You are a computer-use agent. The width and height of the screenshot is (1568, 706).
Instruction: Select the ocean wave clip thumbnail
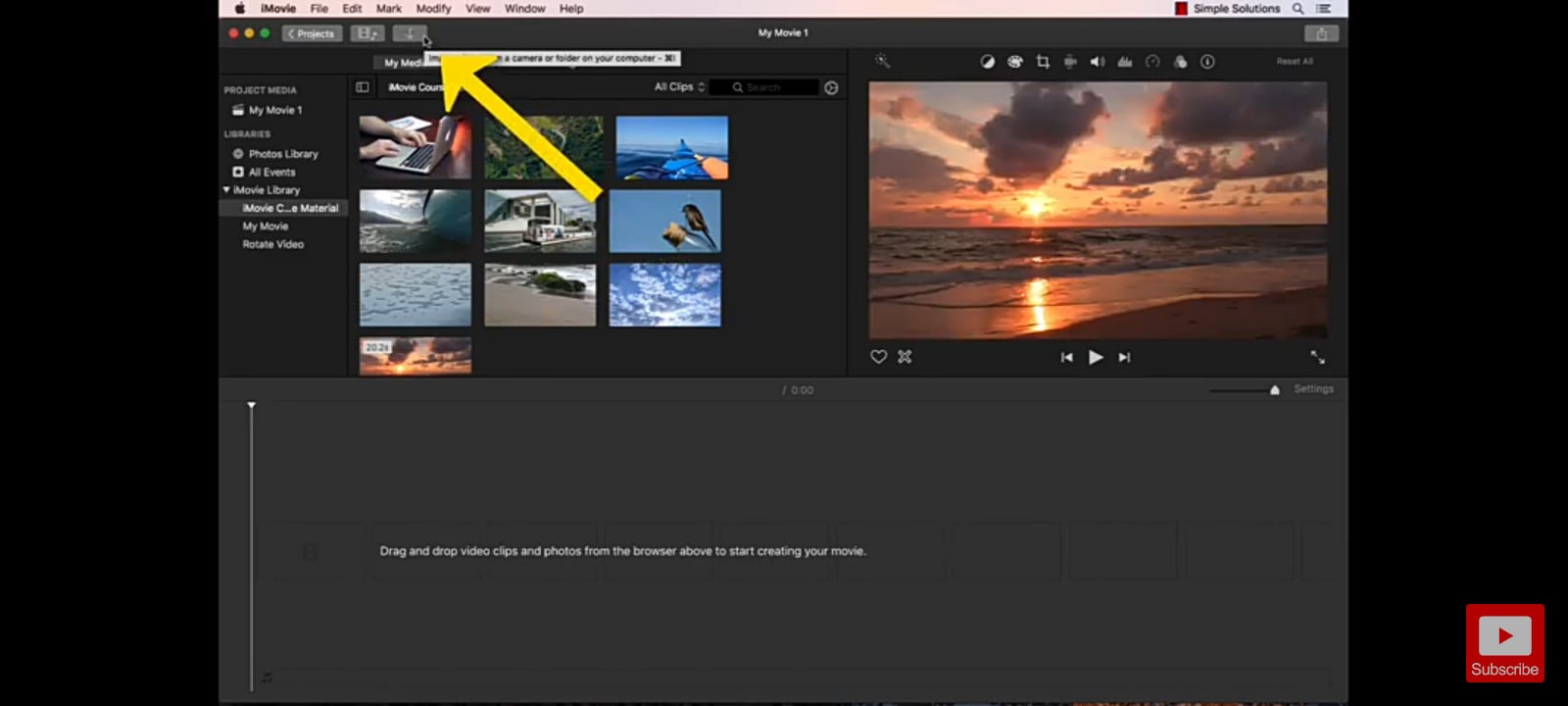click(416, 221)
